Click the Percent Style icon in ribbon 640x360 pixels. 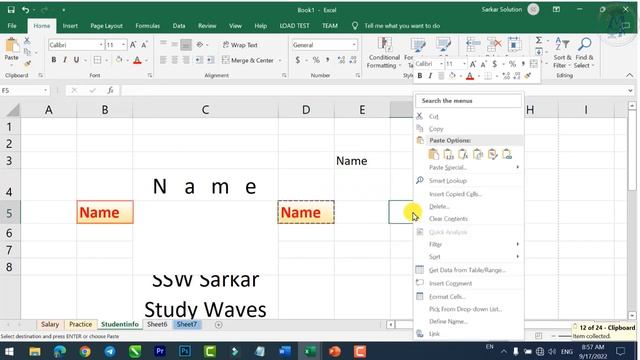pyautogui.click(x=316, y=60)
